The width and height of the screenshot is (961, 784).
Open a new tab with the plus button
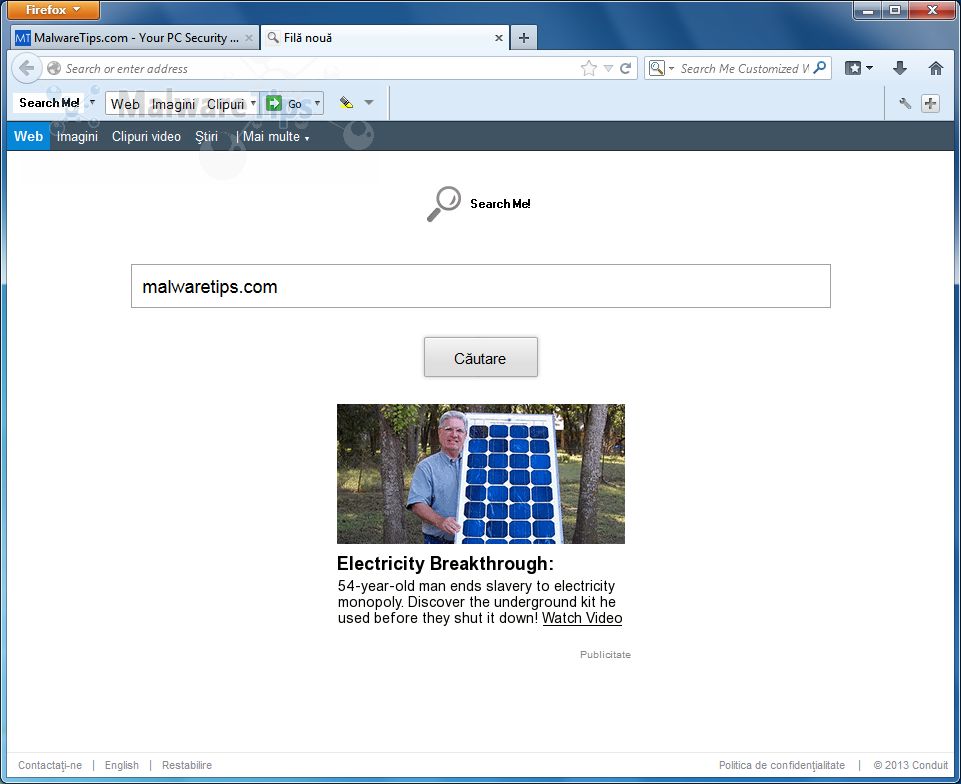[523, 38]
